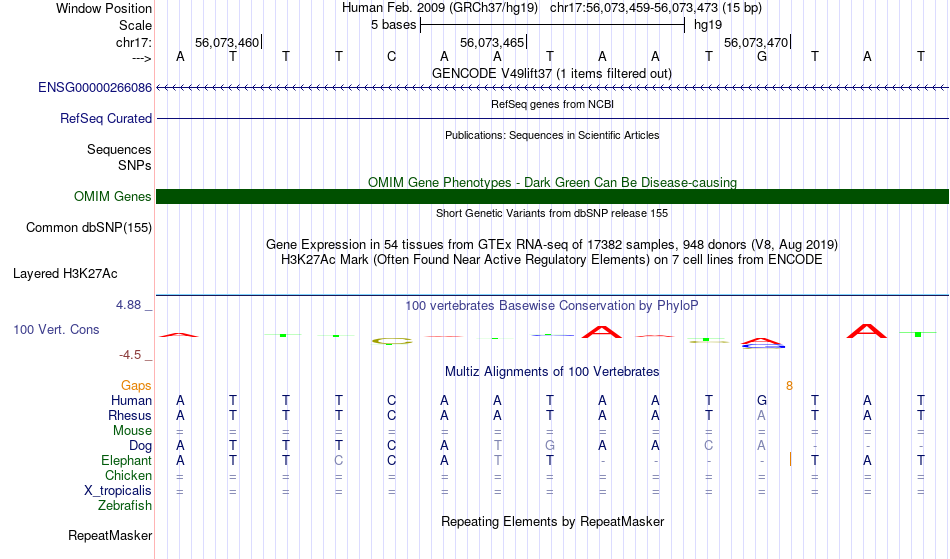Click the 56,073,460 position marker

pos(228,42)
